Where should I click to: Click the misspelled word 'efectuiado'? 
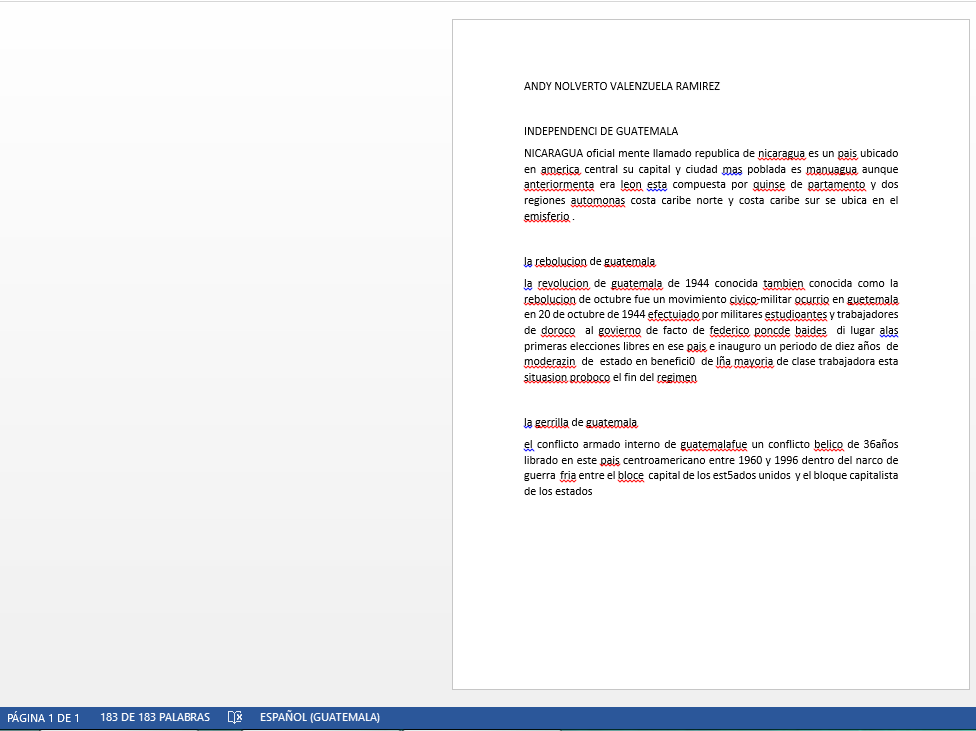(x=673, y=314)
